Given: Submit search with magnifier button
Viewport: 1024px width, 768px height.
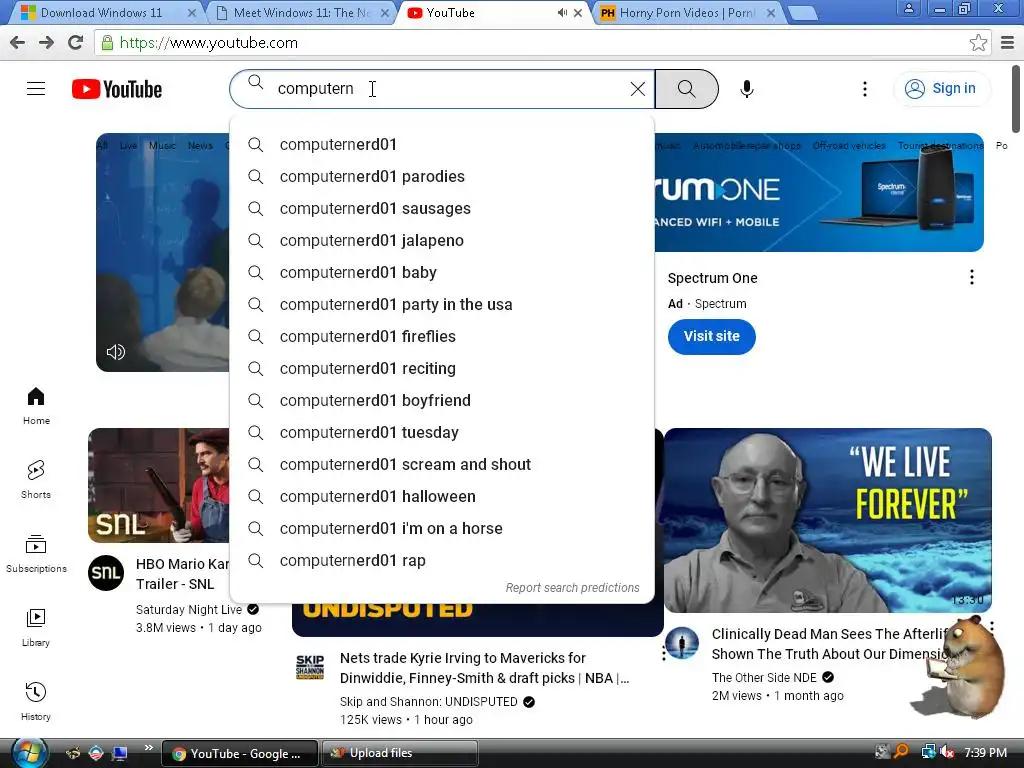Looking at the screenshot, I should click(686, 89).
